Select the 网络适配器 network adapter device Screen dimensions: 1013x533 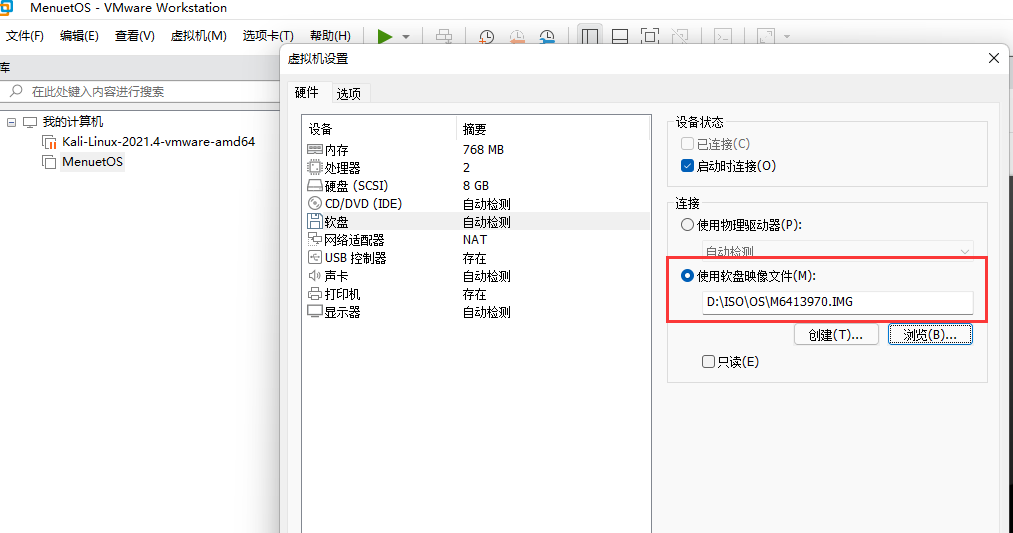click(354, 240)
